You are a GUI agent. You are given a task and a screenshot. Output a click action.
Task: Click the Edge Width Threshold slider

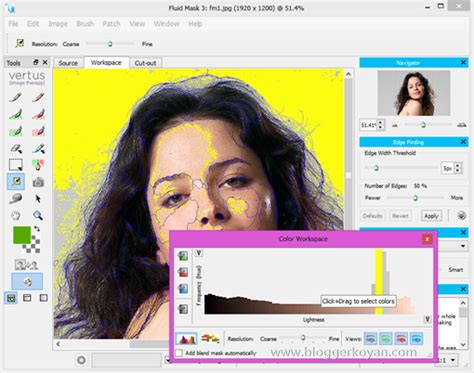coord(401,168)
